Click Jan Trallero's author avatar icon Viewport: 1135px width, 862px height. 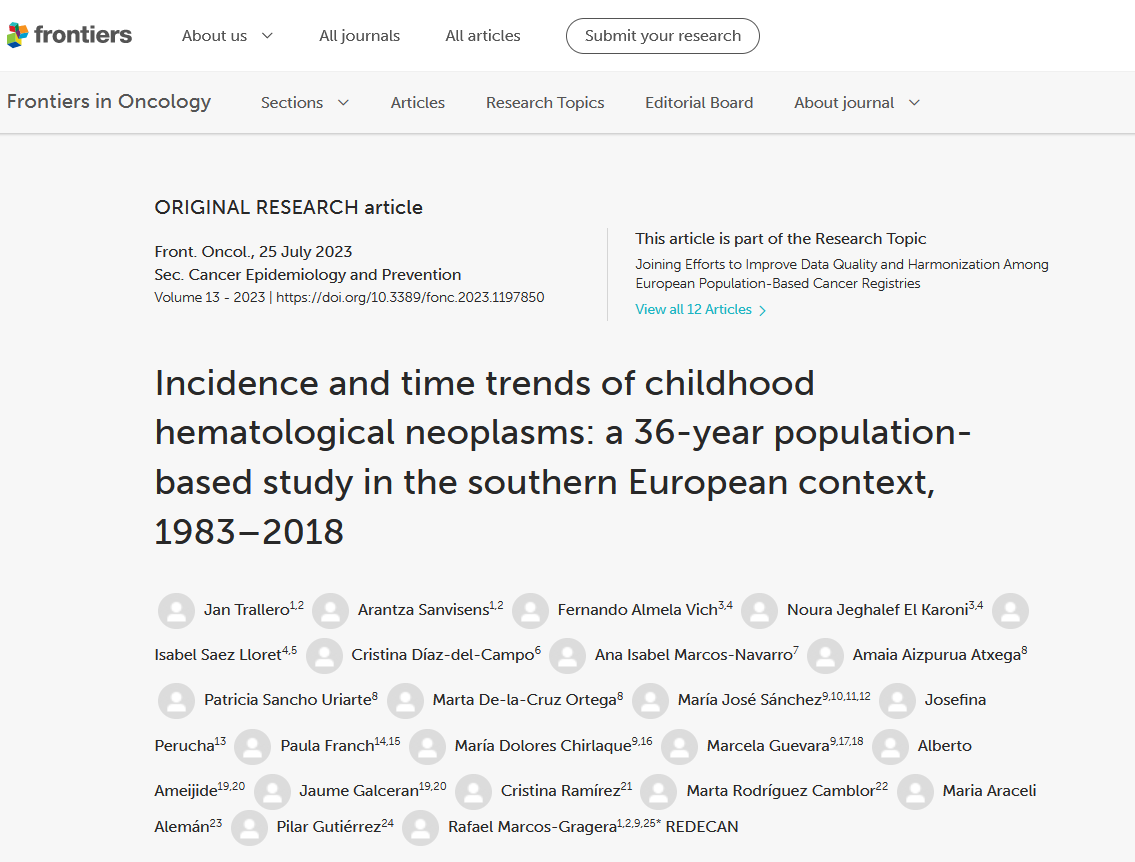[177, 610]
